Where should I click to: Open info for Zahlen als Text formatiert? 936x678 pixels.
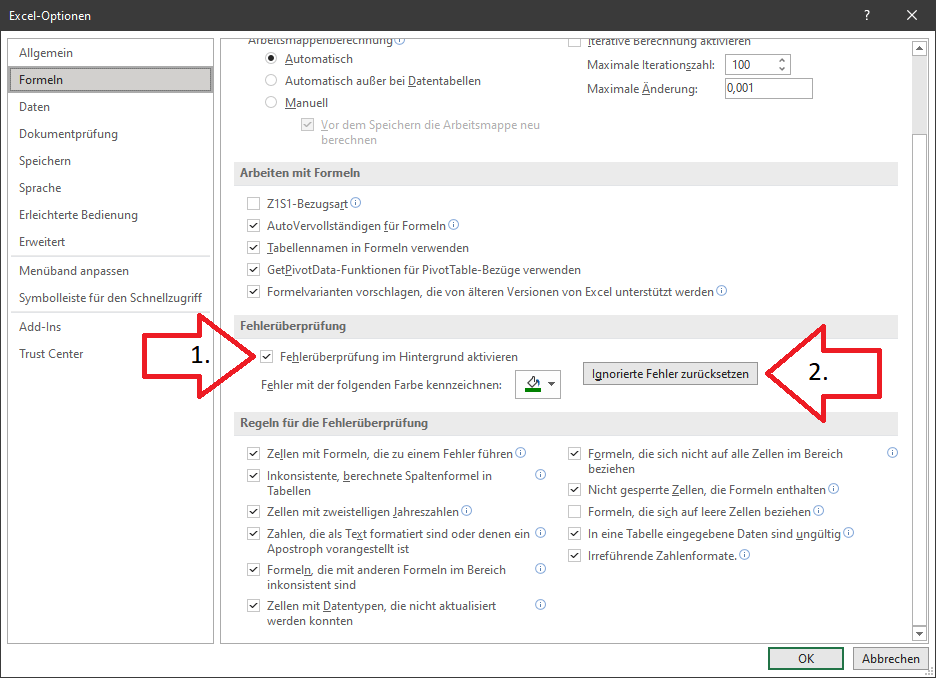[x=540, y=533]
